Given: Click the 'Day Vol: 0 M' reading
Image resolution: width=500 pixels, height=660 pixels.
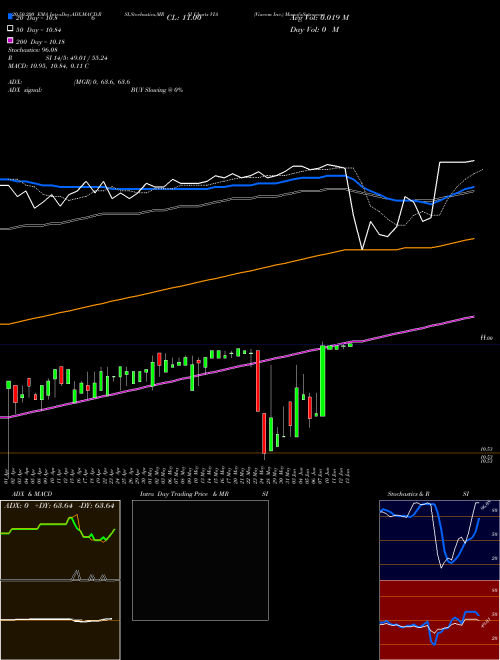Looking at the screenshot, I should coord(314,29).
